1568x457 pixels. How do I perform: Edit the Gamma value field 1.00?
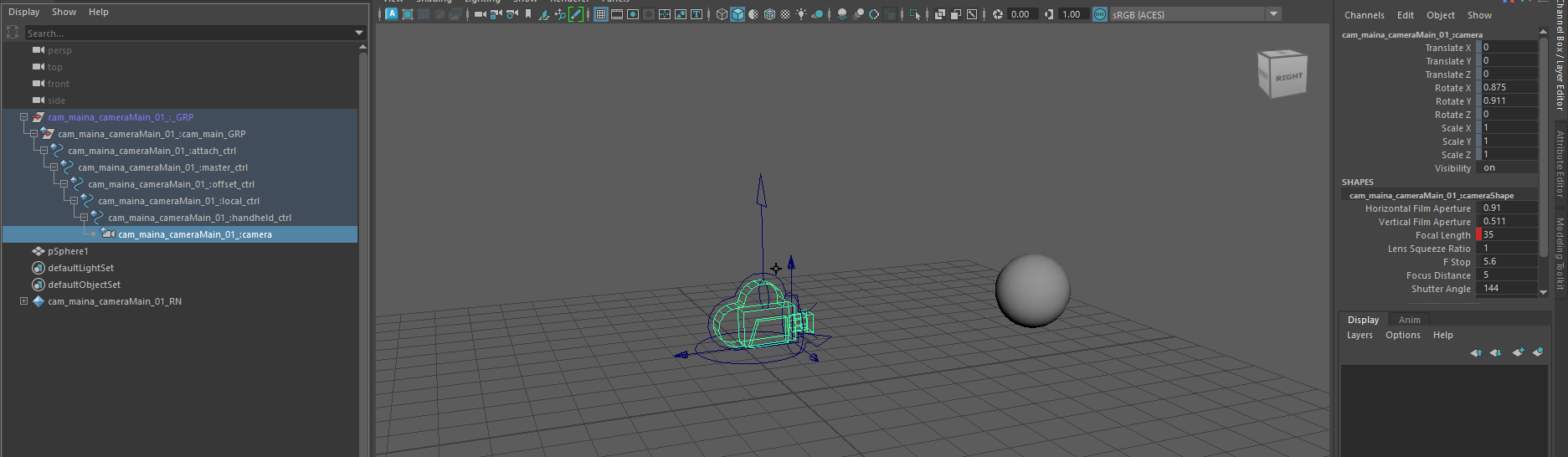coord(1072,14)
